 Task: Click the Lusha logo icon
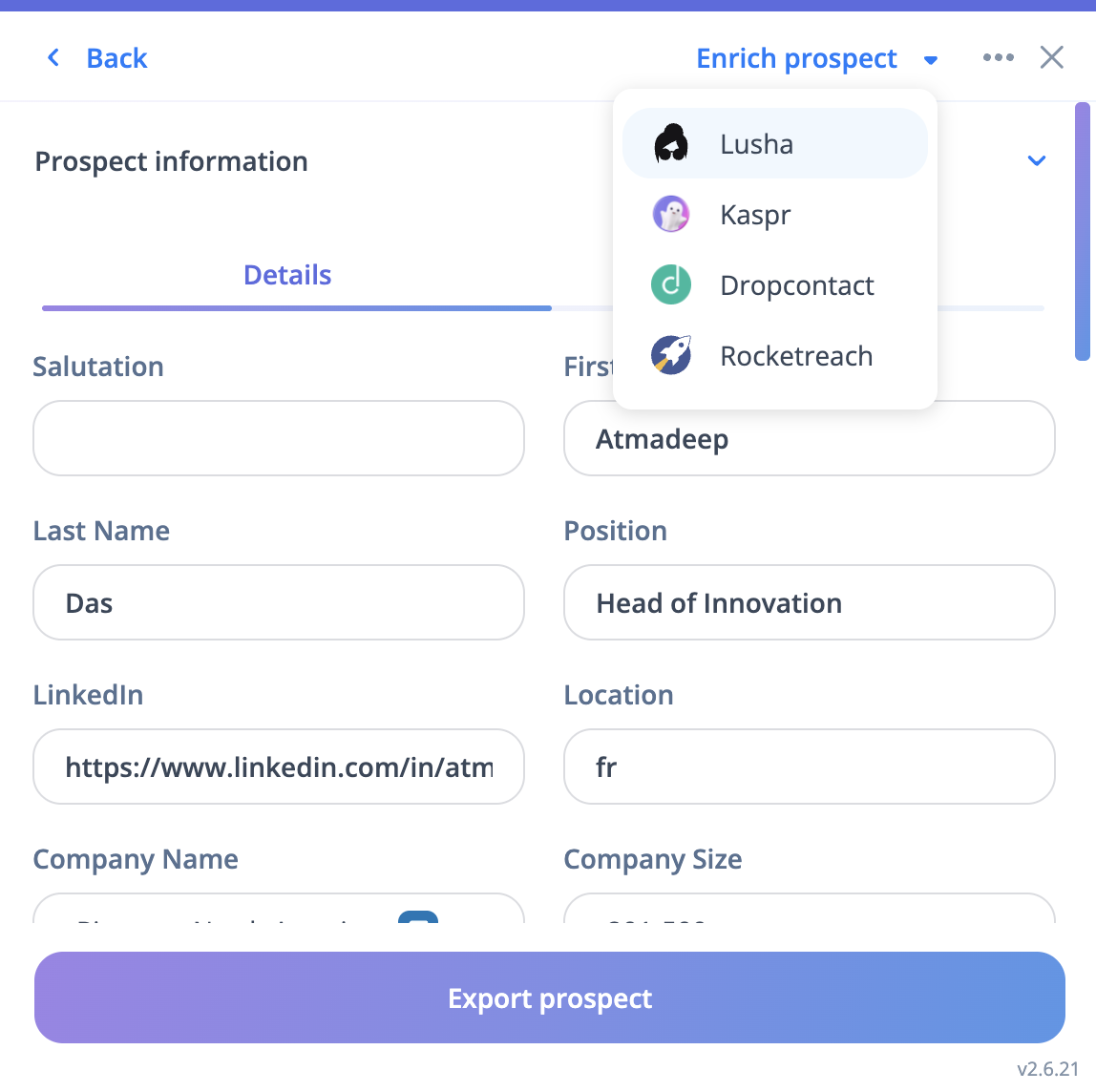pyautogui.click(x=671, y=144)
